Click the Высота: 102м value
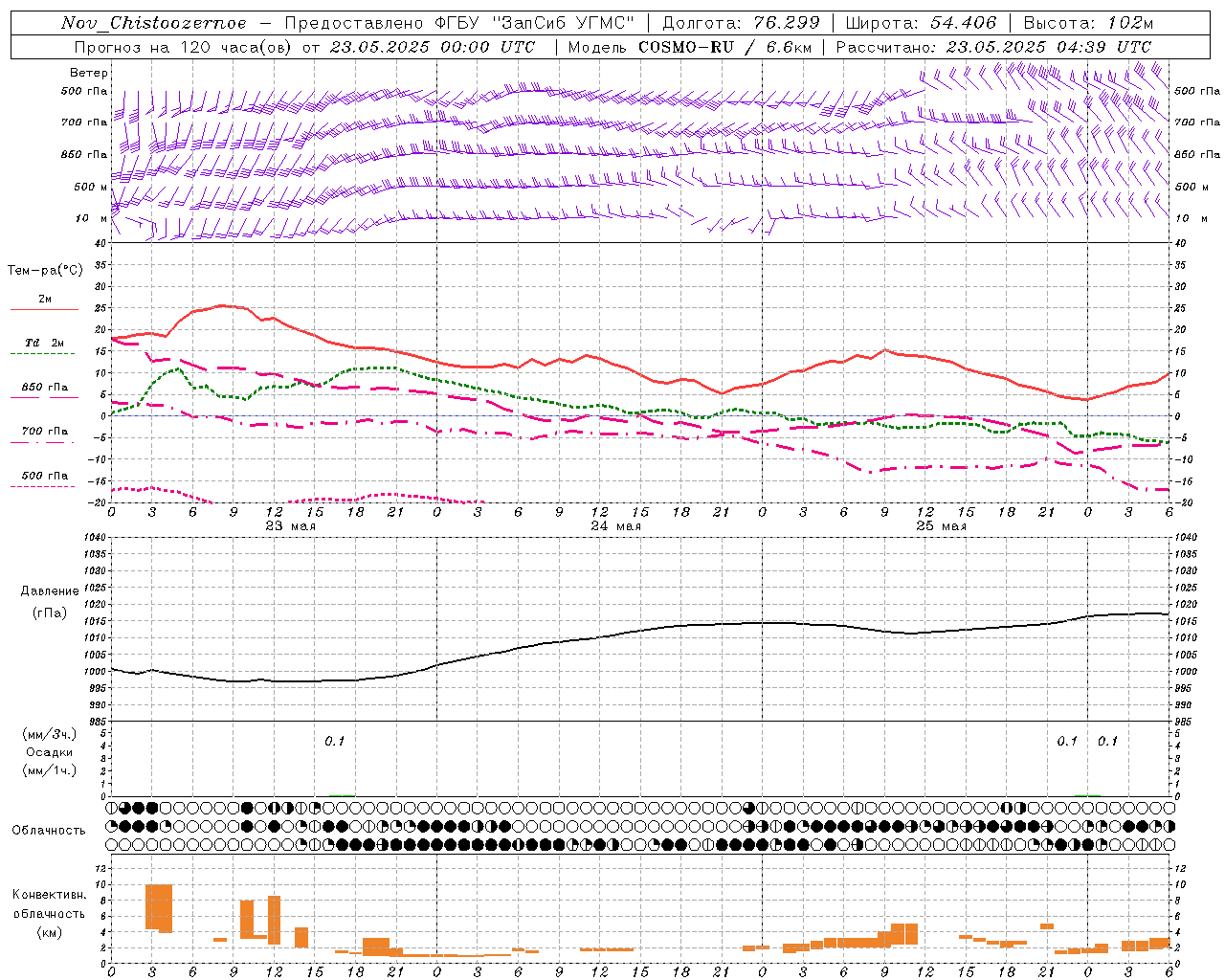Screen dimensions: 1225x980 coord(1088,23)
